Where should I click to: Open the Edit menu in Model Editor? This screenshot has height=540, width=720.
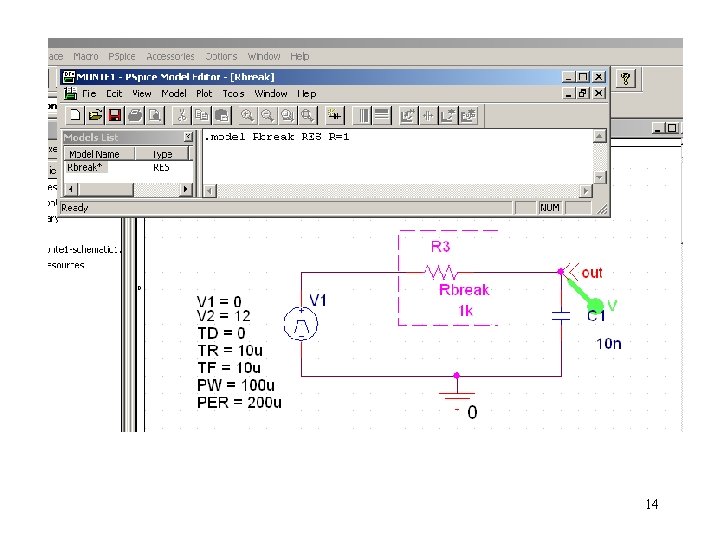[x=114, y=94]
